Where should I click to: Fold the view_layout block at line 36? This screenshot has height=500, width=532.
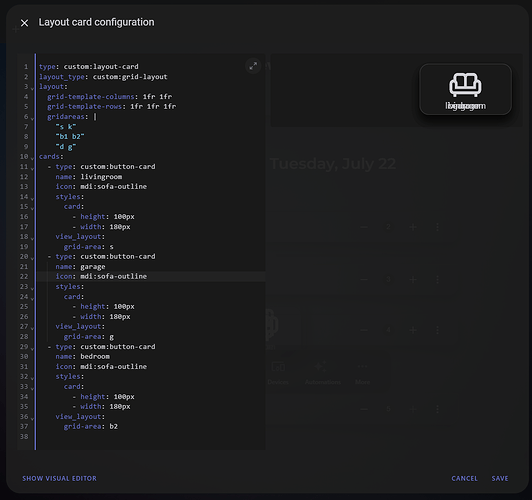coord(33,418)
